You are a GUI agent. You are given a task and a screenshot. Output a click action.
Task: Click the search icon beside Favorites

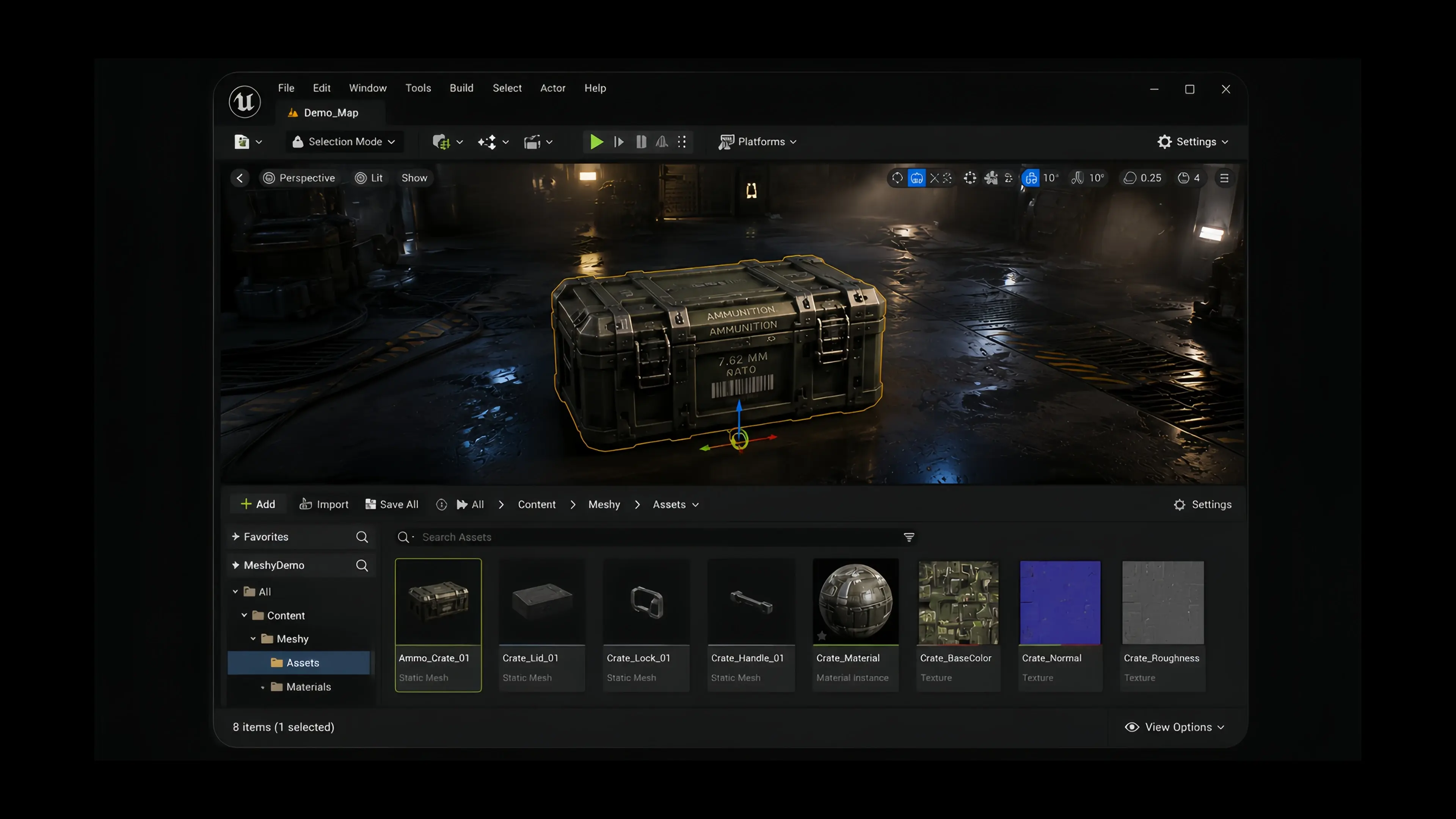point(362,537)
